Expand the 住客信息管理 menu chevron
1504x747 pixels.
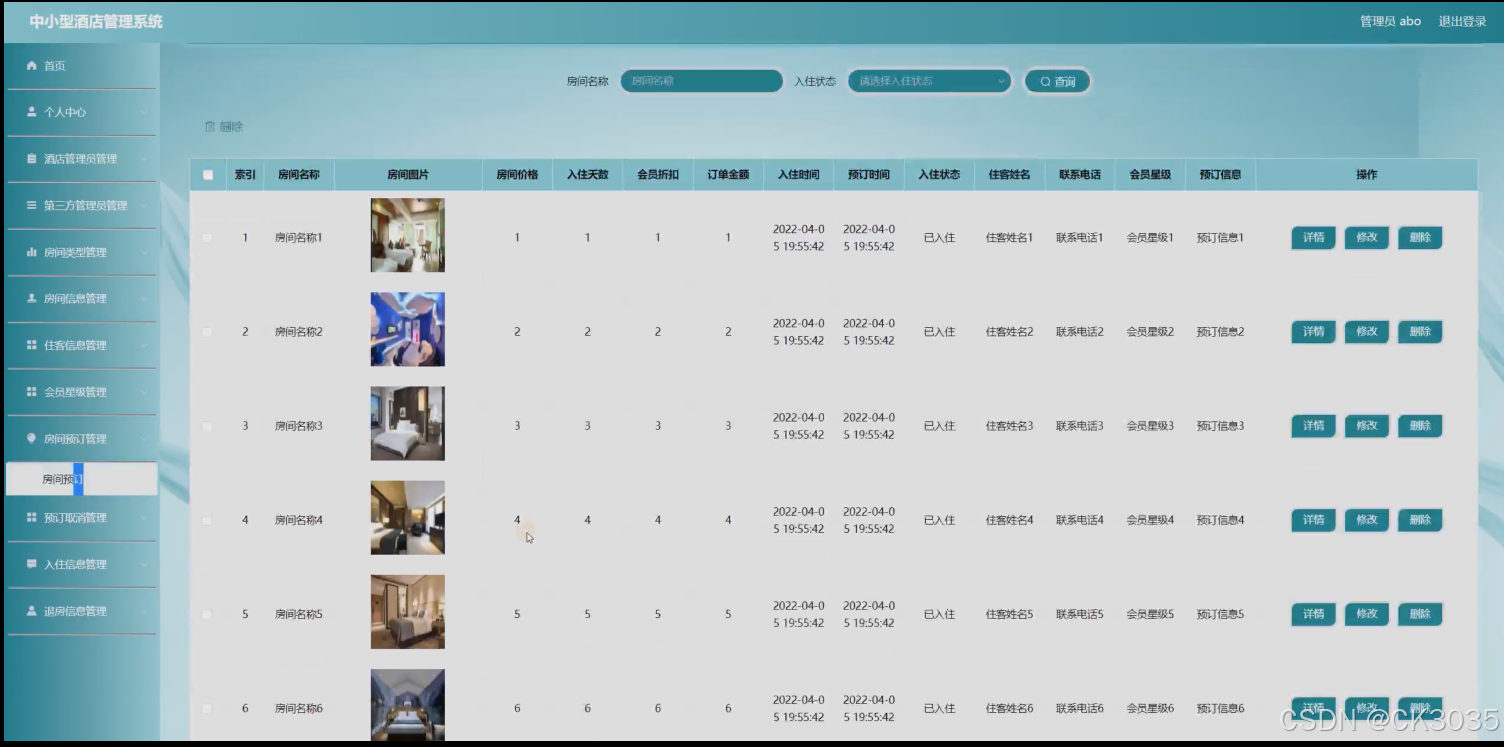pyautogui.click(x=145, y=345)
